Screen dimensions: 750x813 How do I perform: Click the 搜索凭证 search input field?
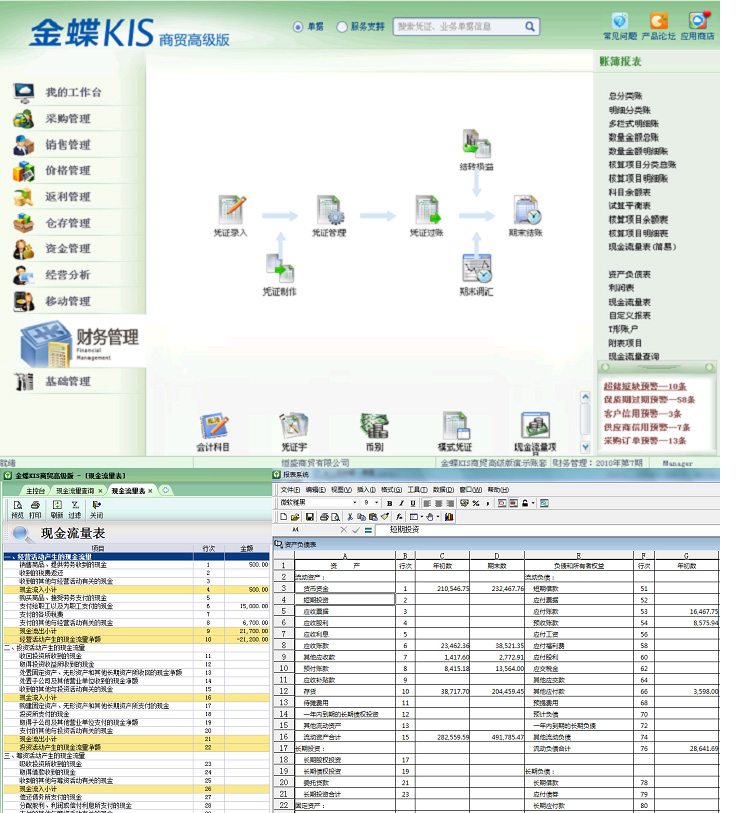coord(459,26)
